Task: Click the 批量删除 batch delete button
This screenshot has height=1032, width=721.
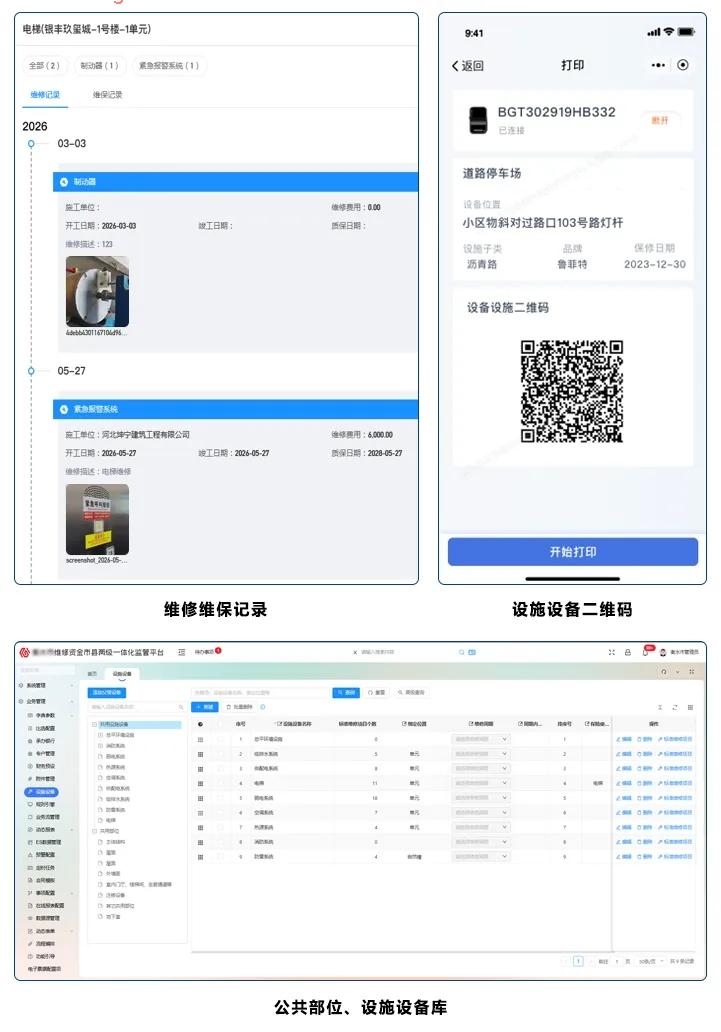Action: [240, 707]
